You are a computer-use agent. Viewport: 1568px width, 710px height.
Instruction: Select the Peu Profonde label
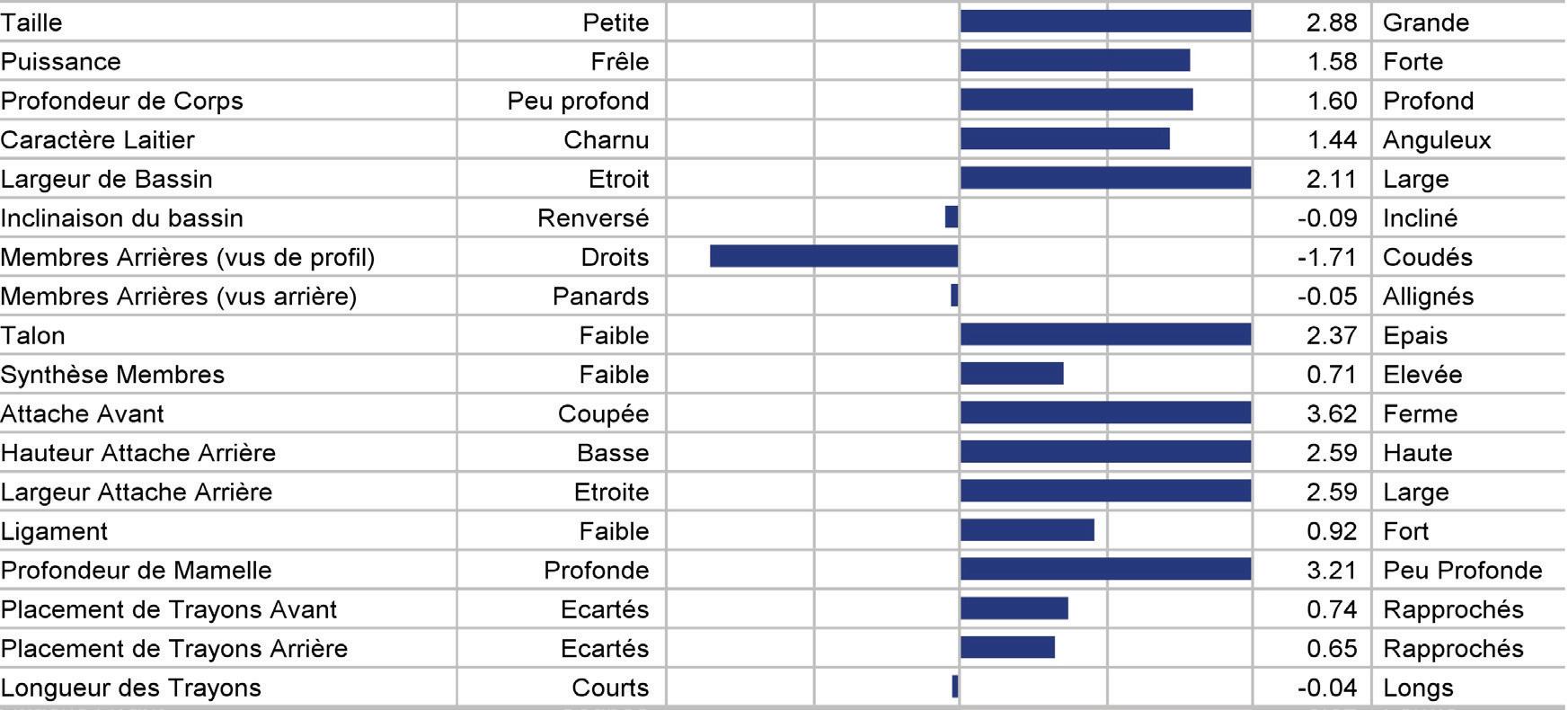coord(1462,570)
